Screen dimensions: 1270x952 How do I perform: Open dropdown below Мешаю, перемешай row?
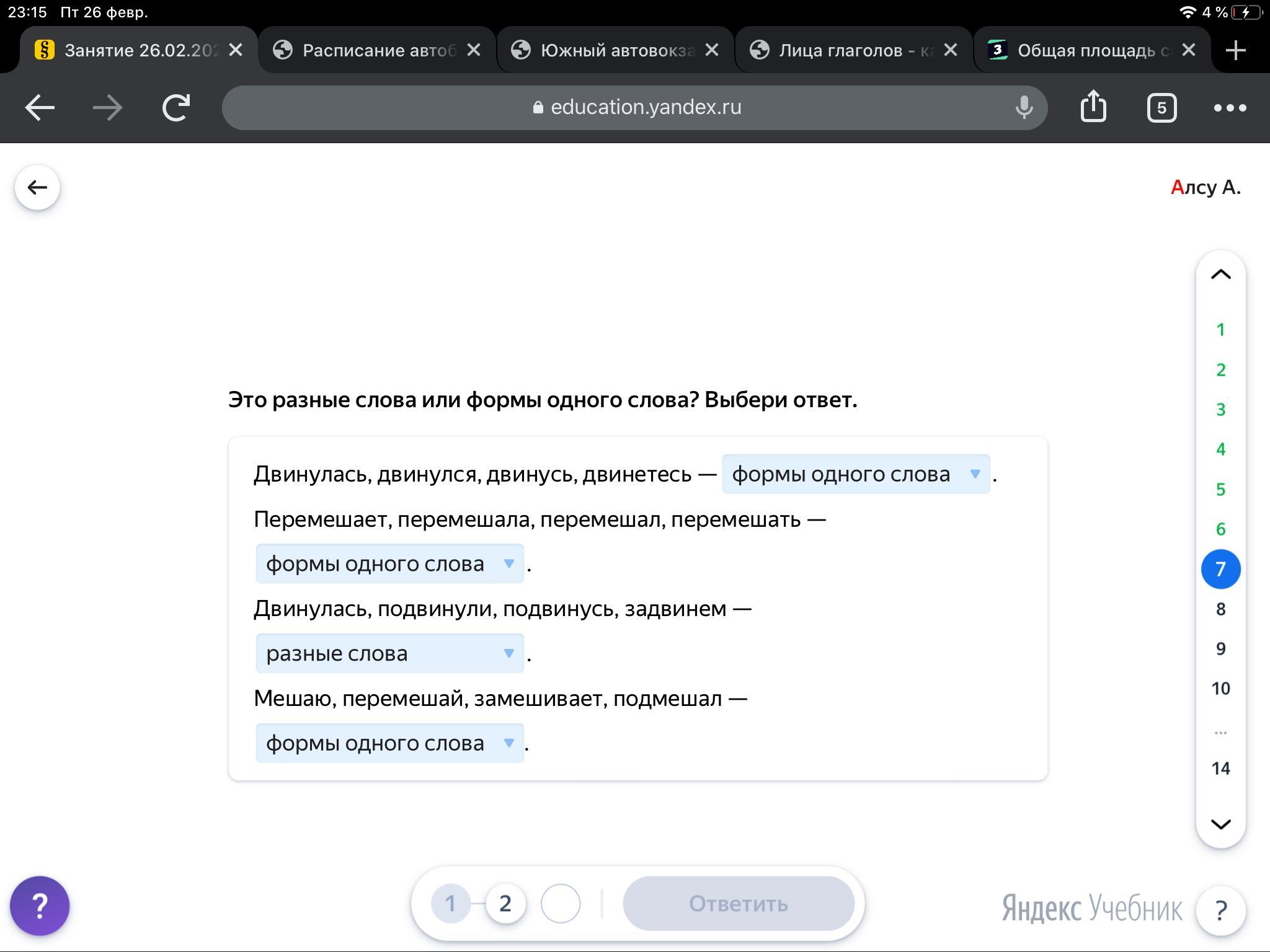[x=389, y=743]
